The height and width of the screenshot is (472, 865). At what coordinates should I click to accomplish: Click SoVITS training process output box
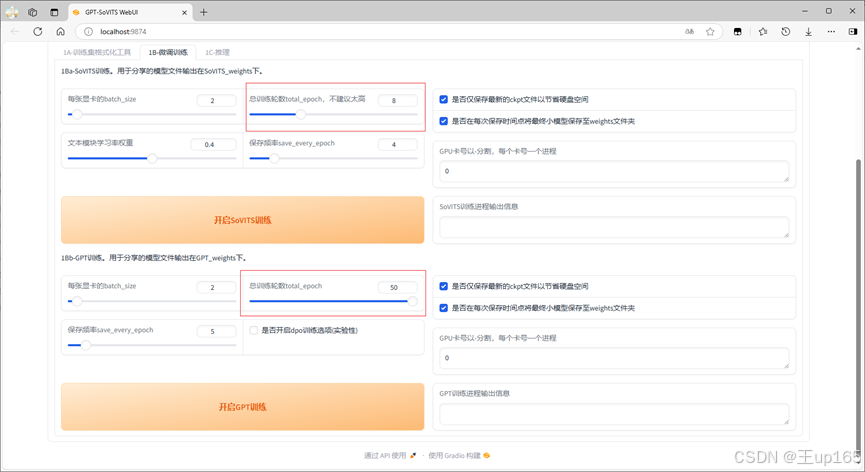pos(614,227)
